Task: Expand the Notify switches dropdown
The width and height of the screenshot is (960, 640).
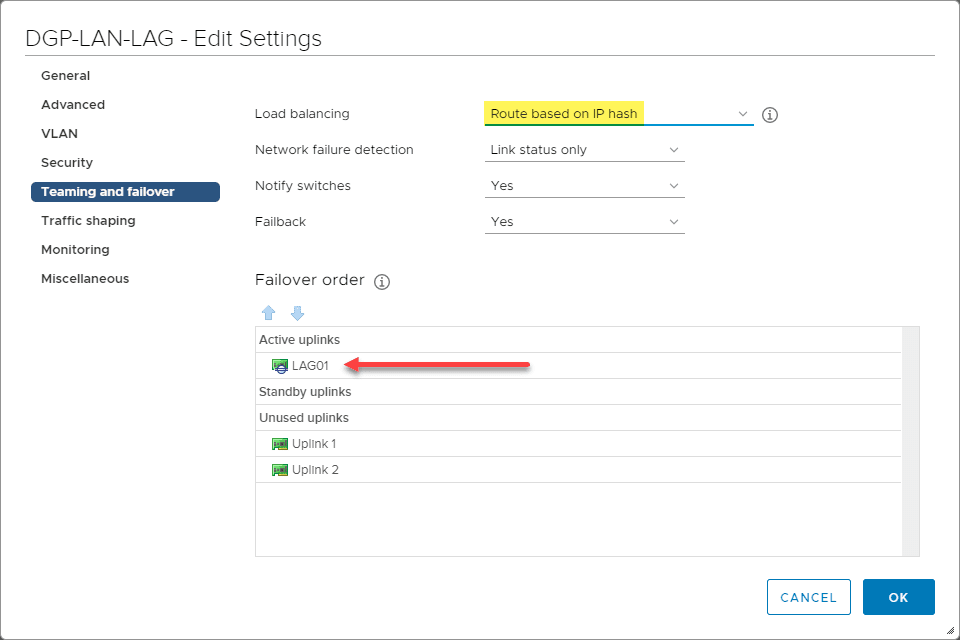Action: (x=584, y=186)
